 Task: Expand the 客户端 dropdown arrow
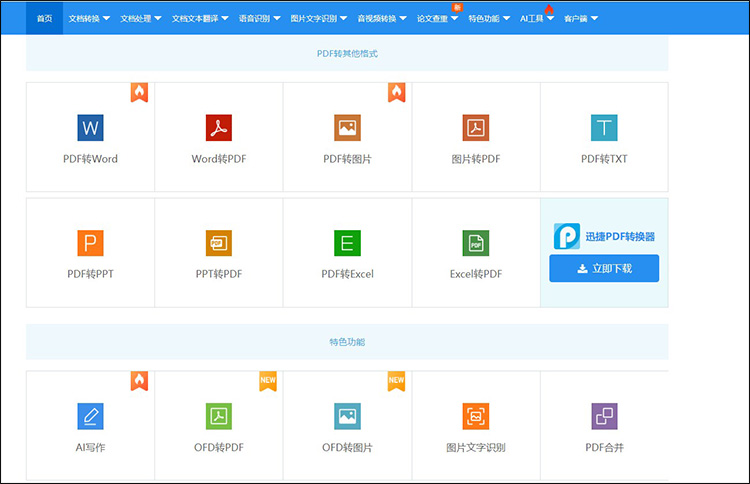pyautogui.click(x=594, y=18)
